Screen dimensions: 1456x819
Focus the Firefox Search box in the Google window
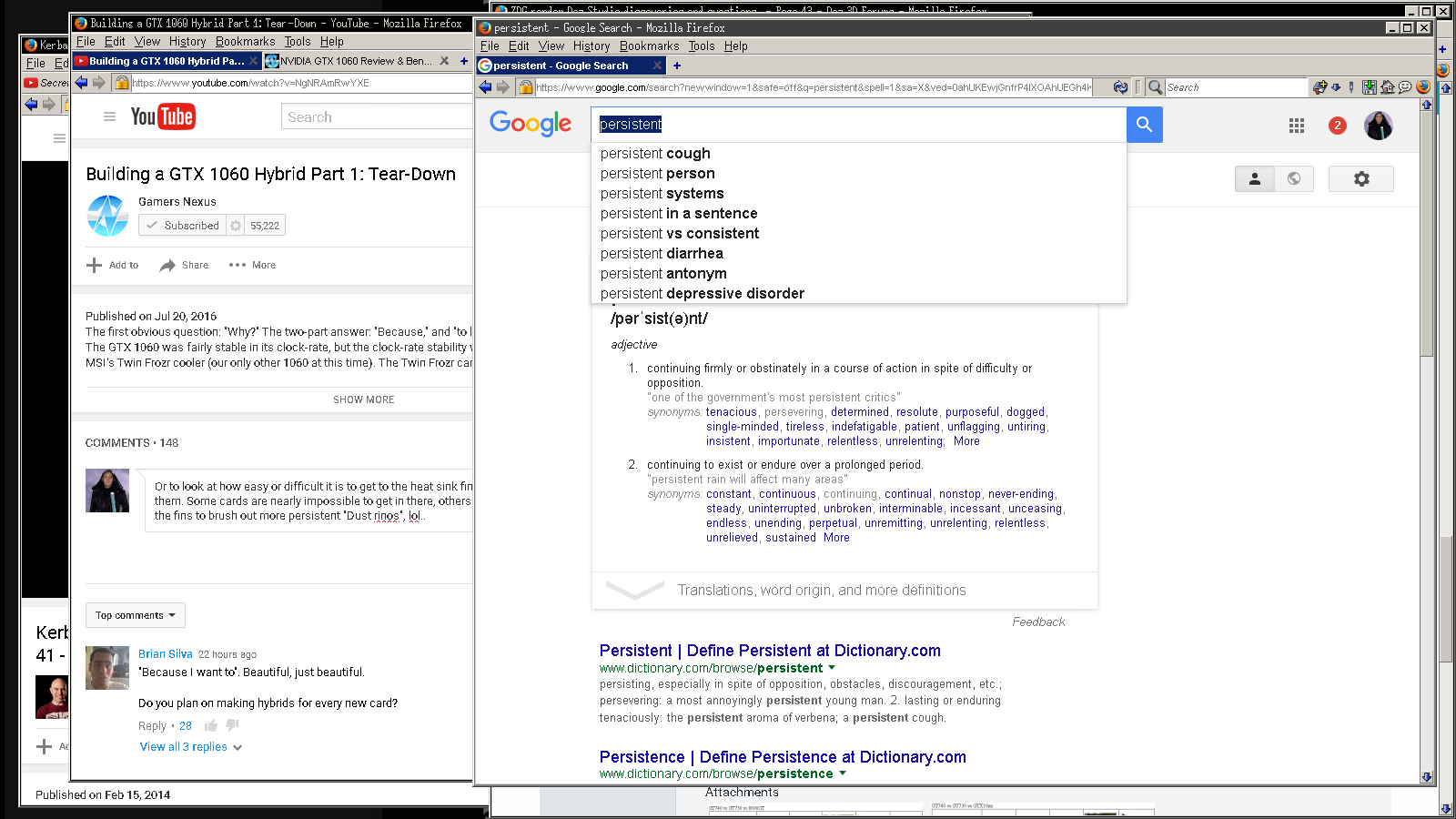click(x=1235, y=87)
